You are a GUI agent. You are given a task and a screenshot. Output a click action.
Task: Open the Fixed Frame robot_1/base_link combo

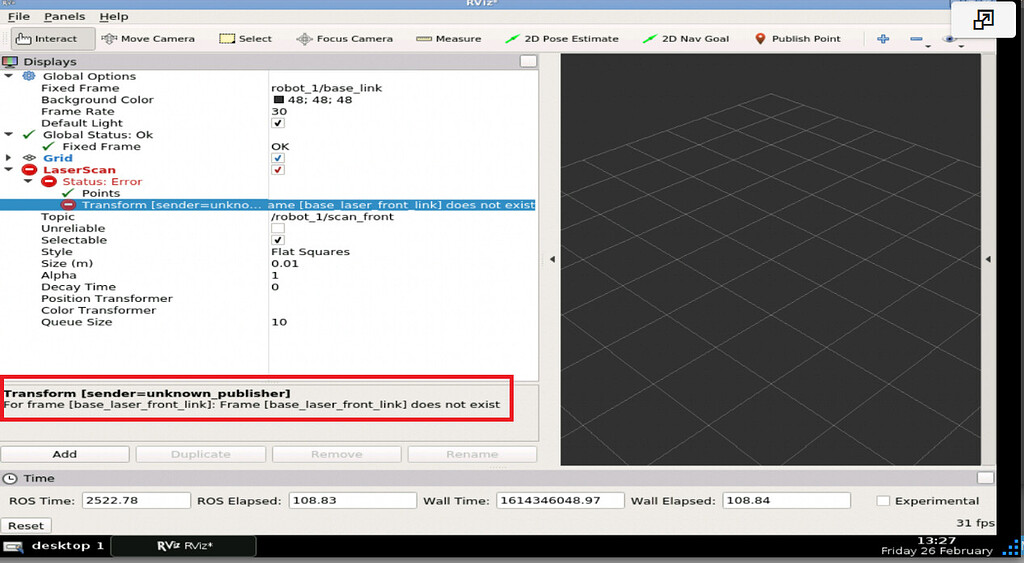click(403, 88)
